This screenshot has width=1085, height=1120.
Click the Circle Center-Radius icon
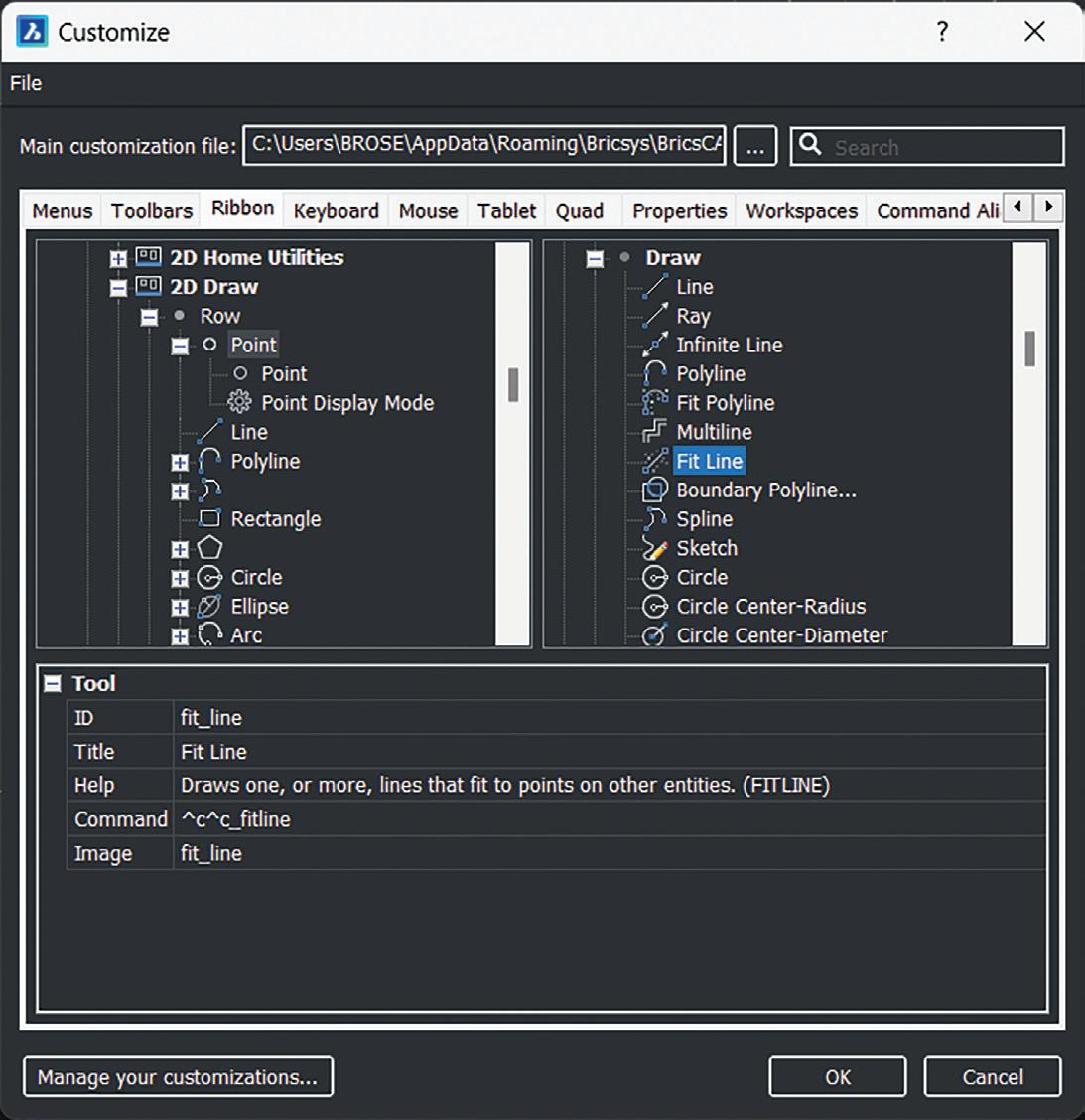tap(655, 607)
